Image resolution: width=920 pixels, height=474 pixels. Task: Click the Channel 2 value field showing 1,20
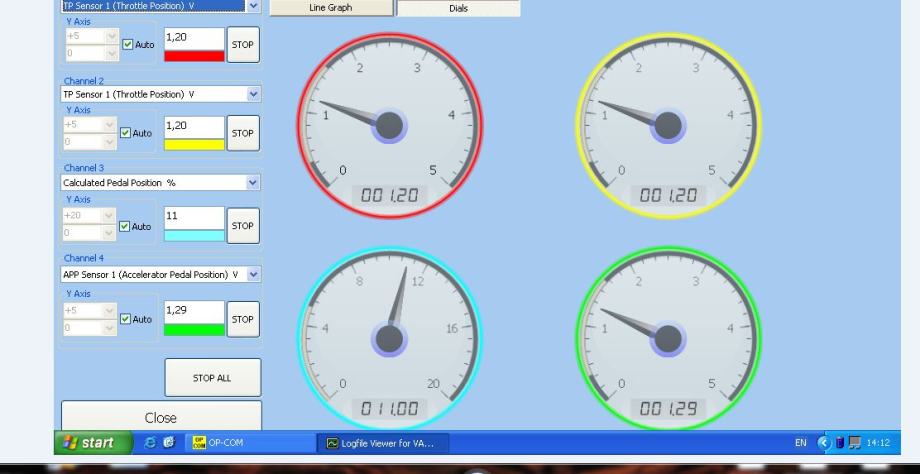(194, 127)
